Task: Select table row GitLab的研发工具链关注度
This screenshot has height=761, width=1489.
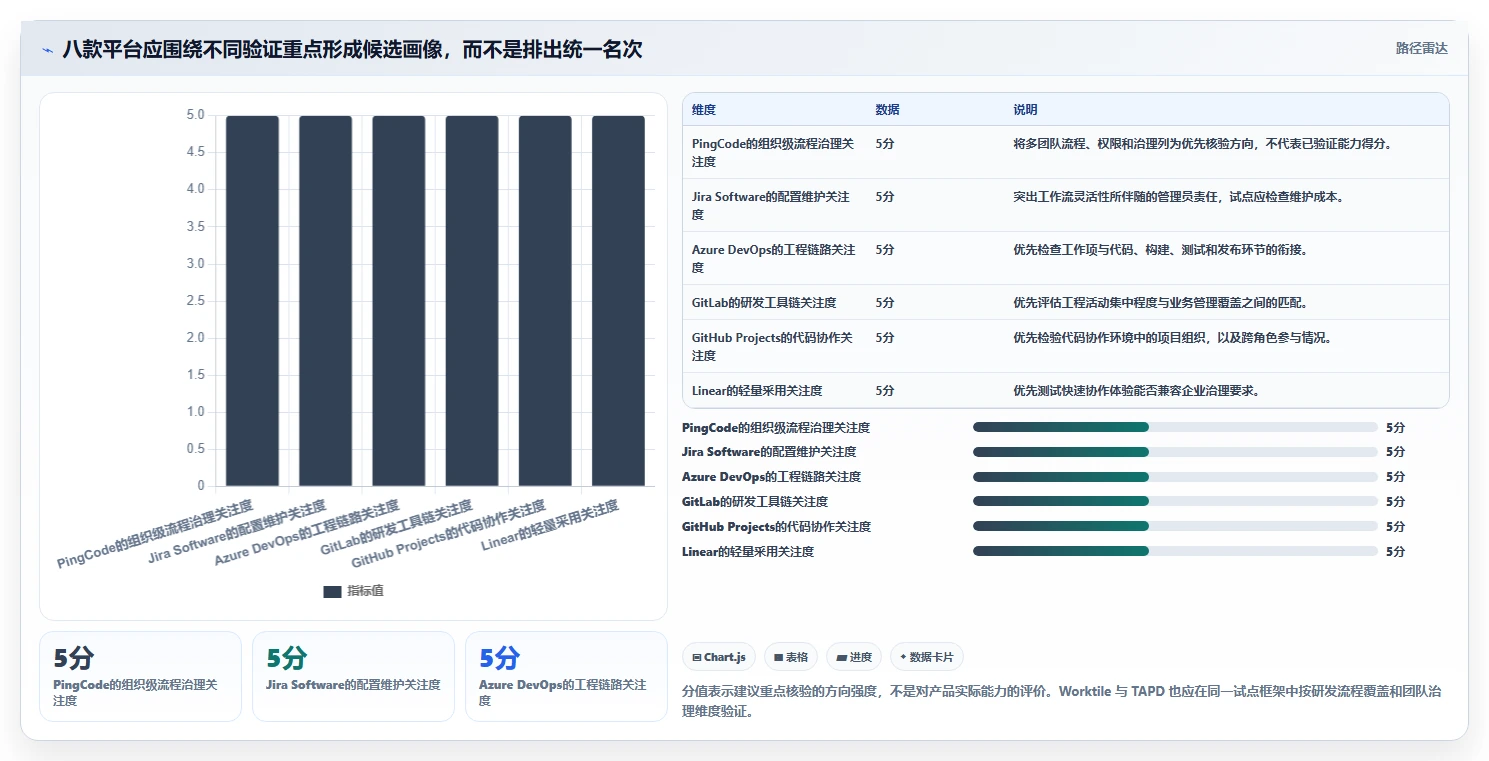Action: [x=1065, y=302]
